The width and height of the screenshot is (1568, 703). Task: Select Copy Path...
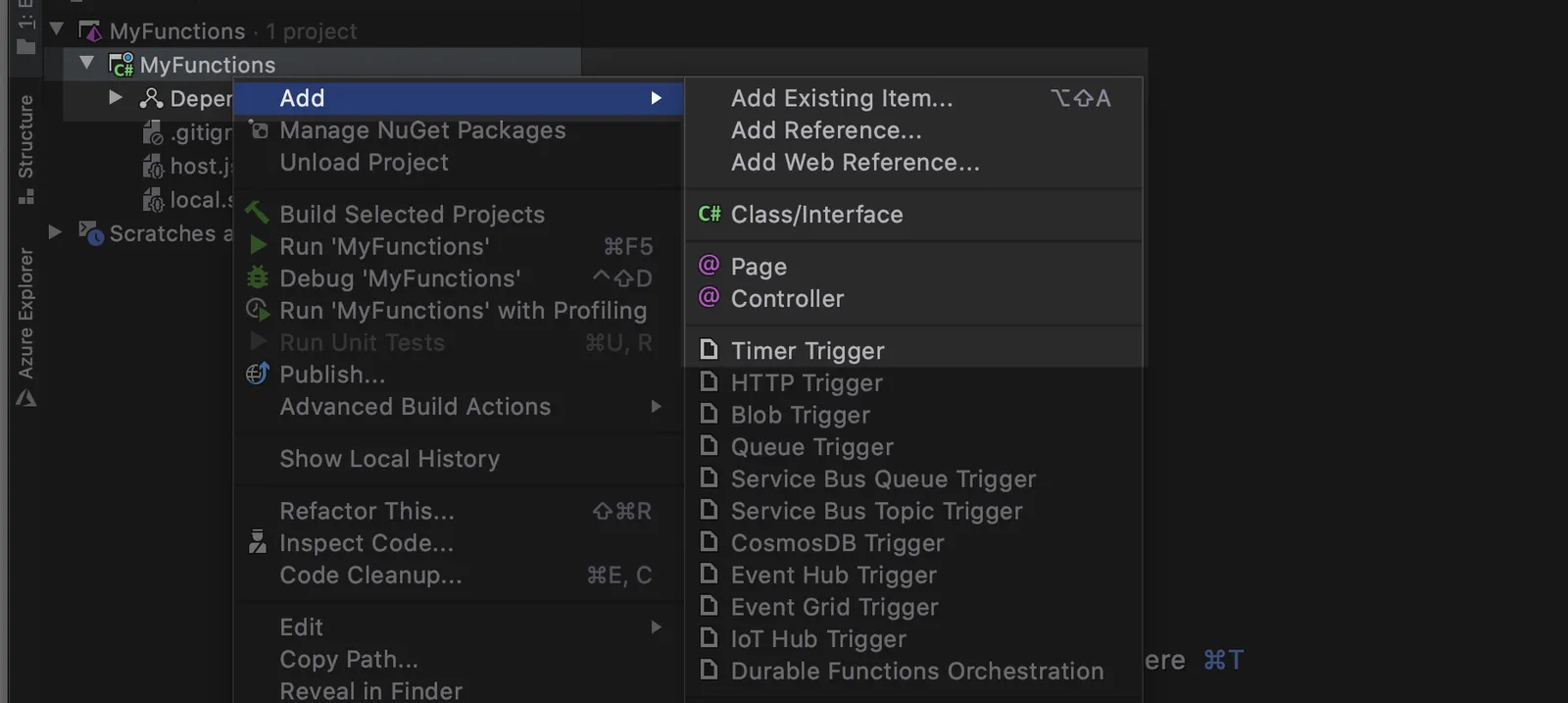pyautogui.click(x=459, y=660)
